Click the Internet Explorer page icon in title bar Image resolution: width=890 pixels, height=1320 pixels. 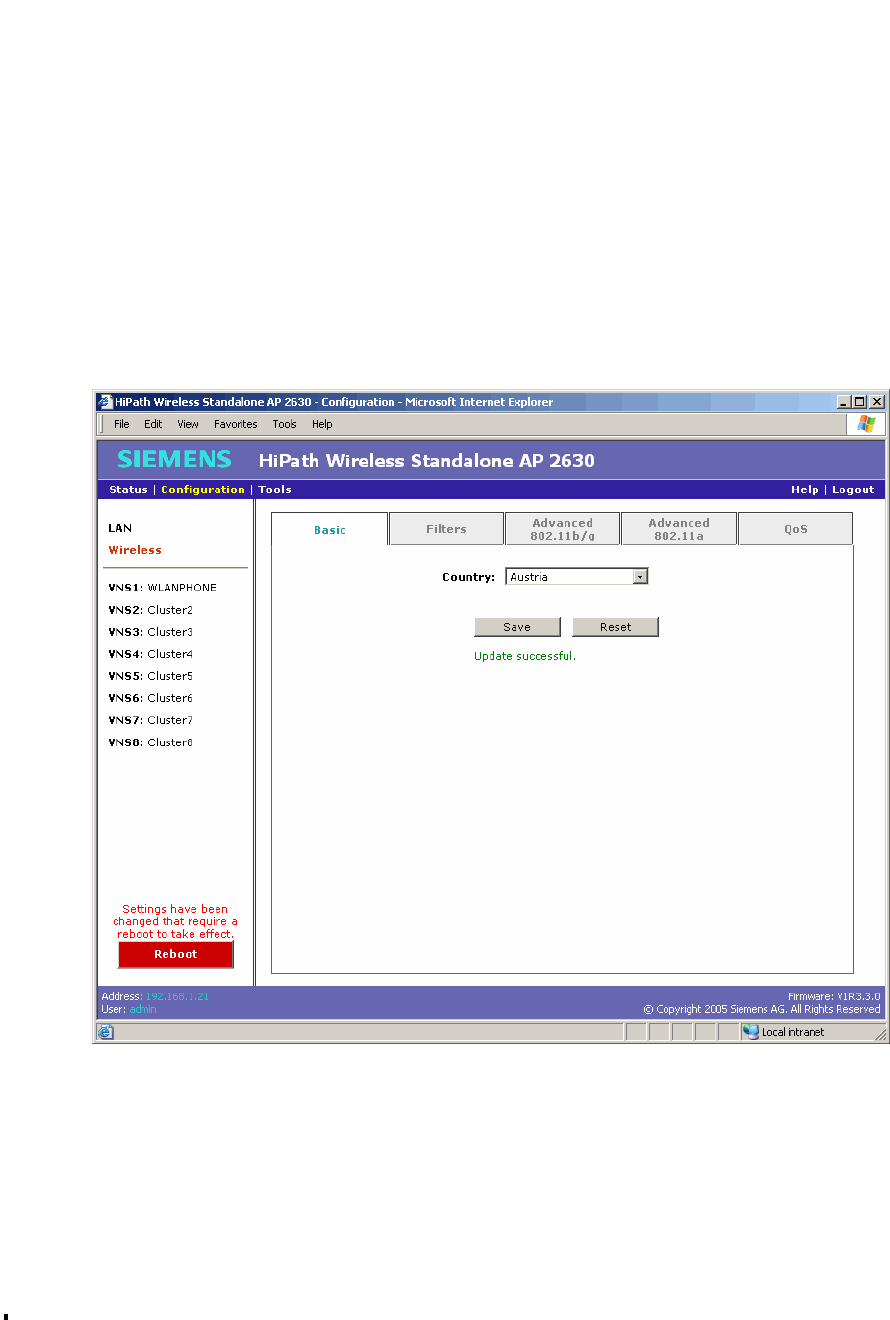click(x=105, y=402)
